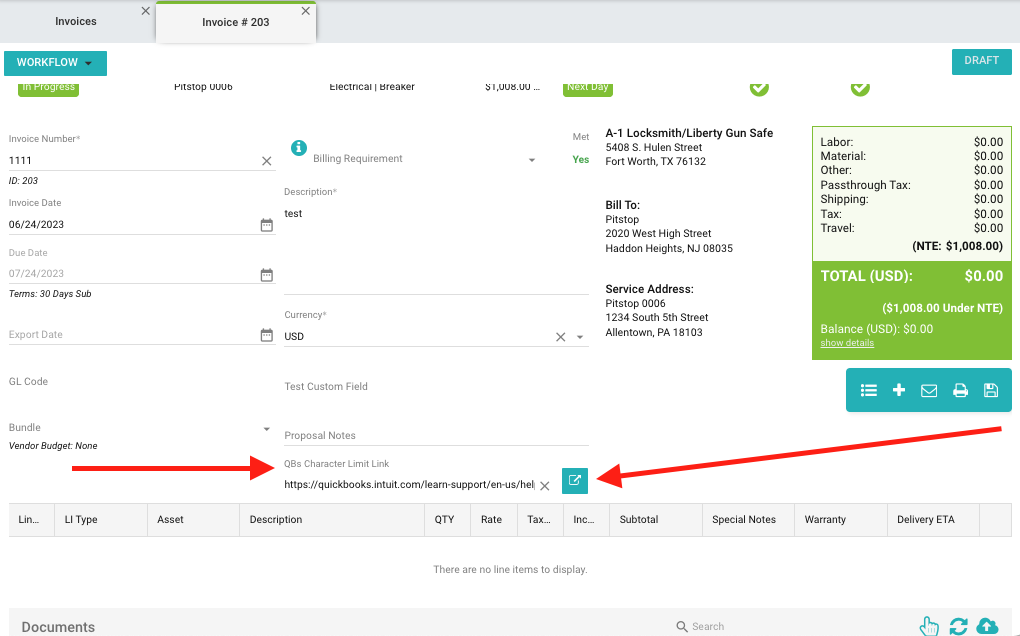Save the invoice using floppy disk icon
1020x636 pixels.
pos(991,390)
